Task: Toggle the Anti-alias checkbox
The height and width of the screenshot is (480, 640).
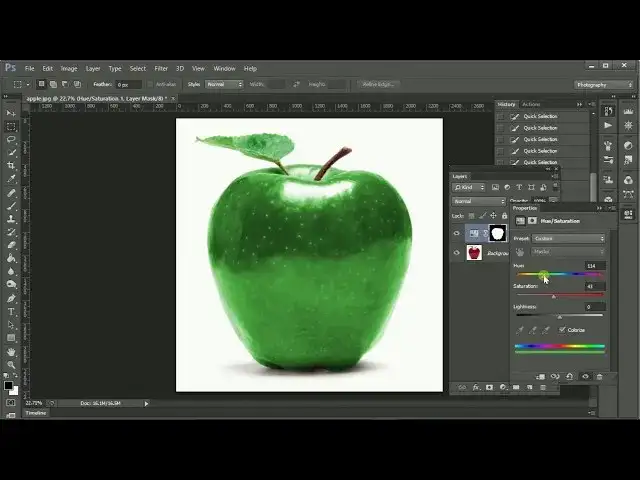Action: tap(150, 84)
